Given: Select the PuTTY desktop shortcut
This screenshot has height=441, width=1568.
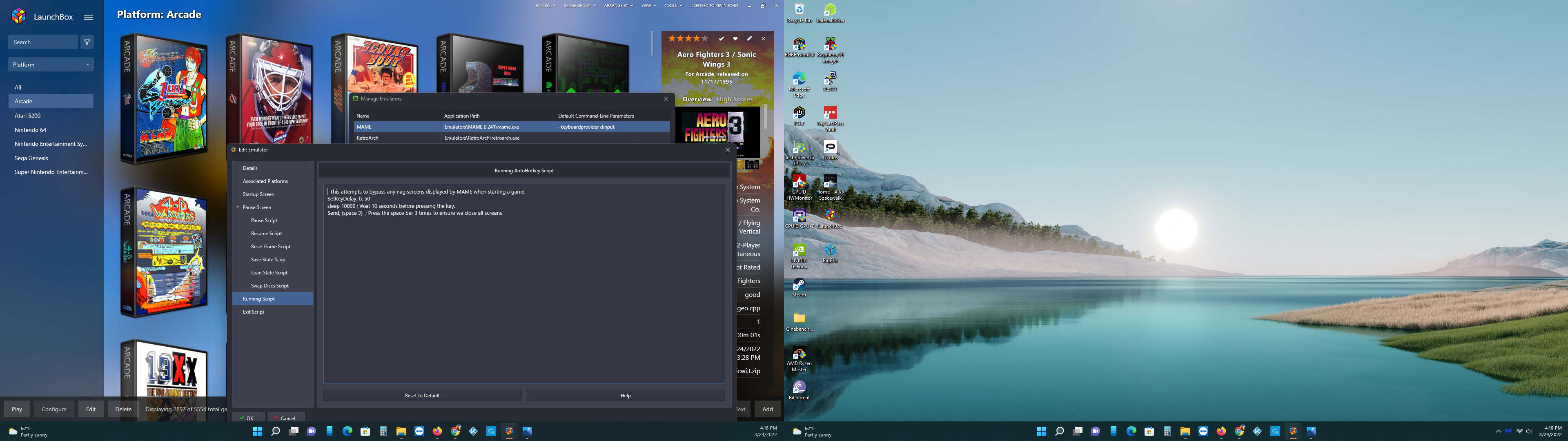Looking at the screenshot, I should pos(830,82).
